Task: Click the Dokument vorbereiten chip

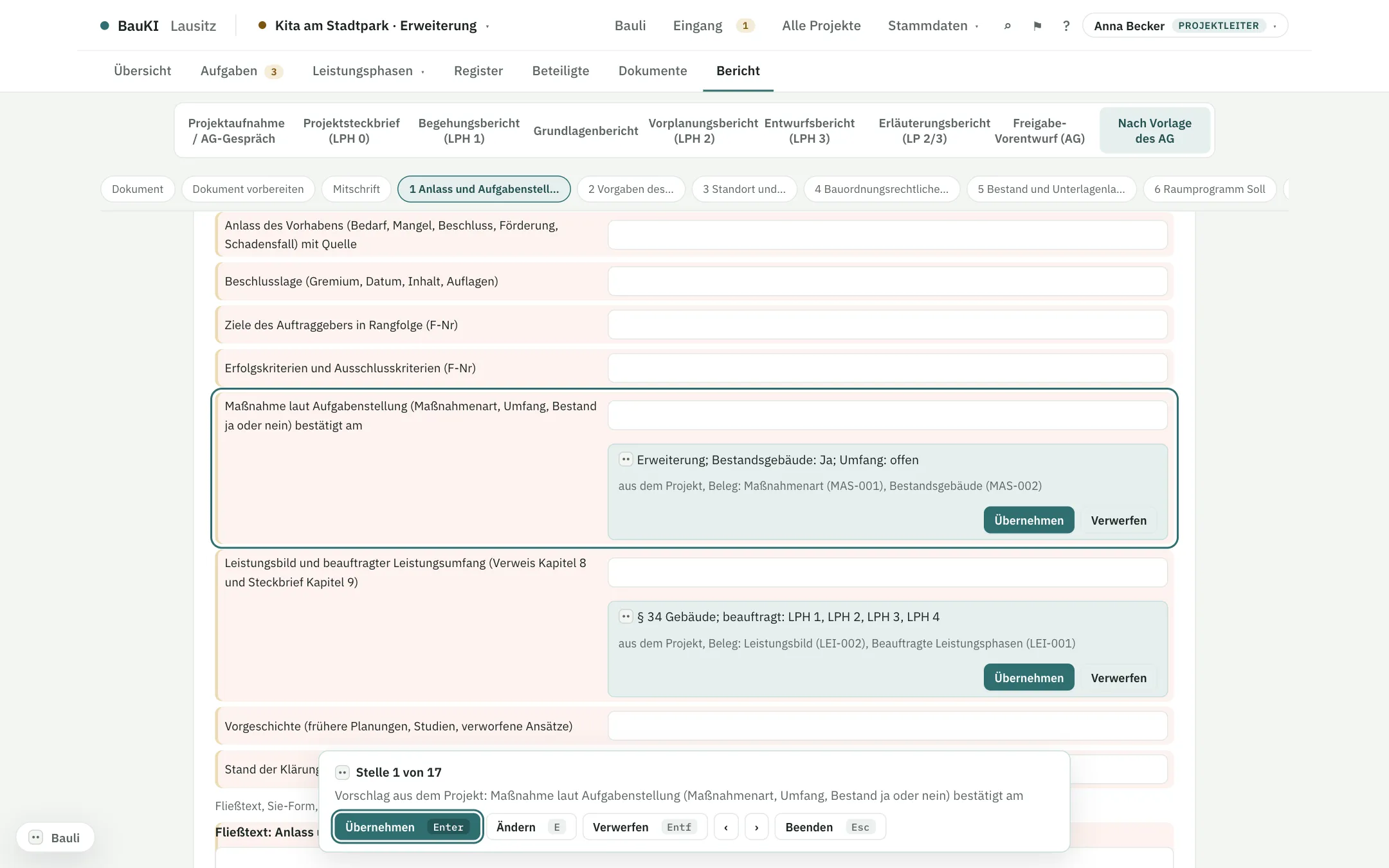Action: coord(248,189)
